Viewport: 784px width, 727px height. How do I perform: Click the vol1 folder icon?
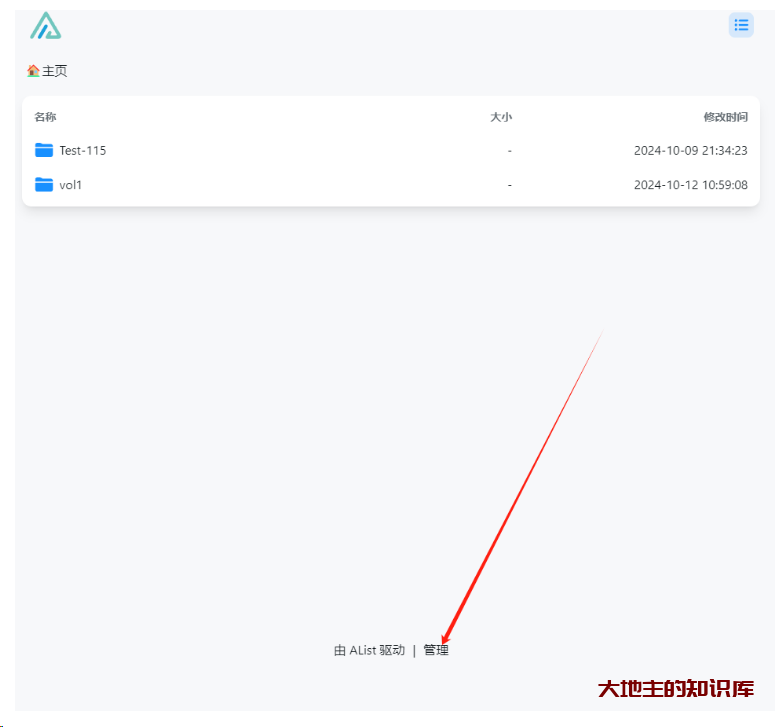coord(44,184)
